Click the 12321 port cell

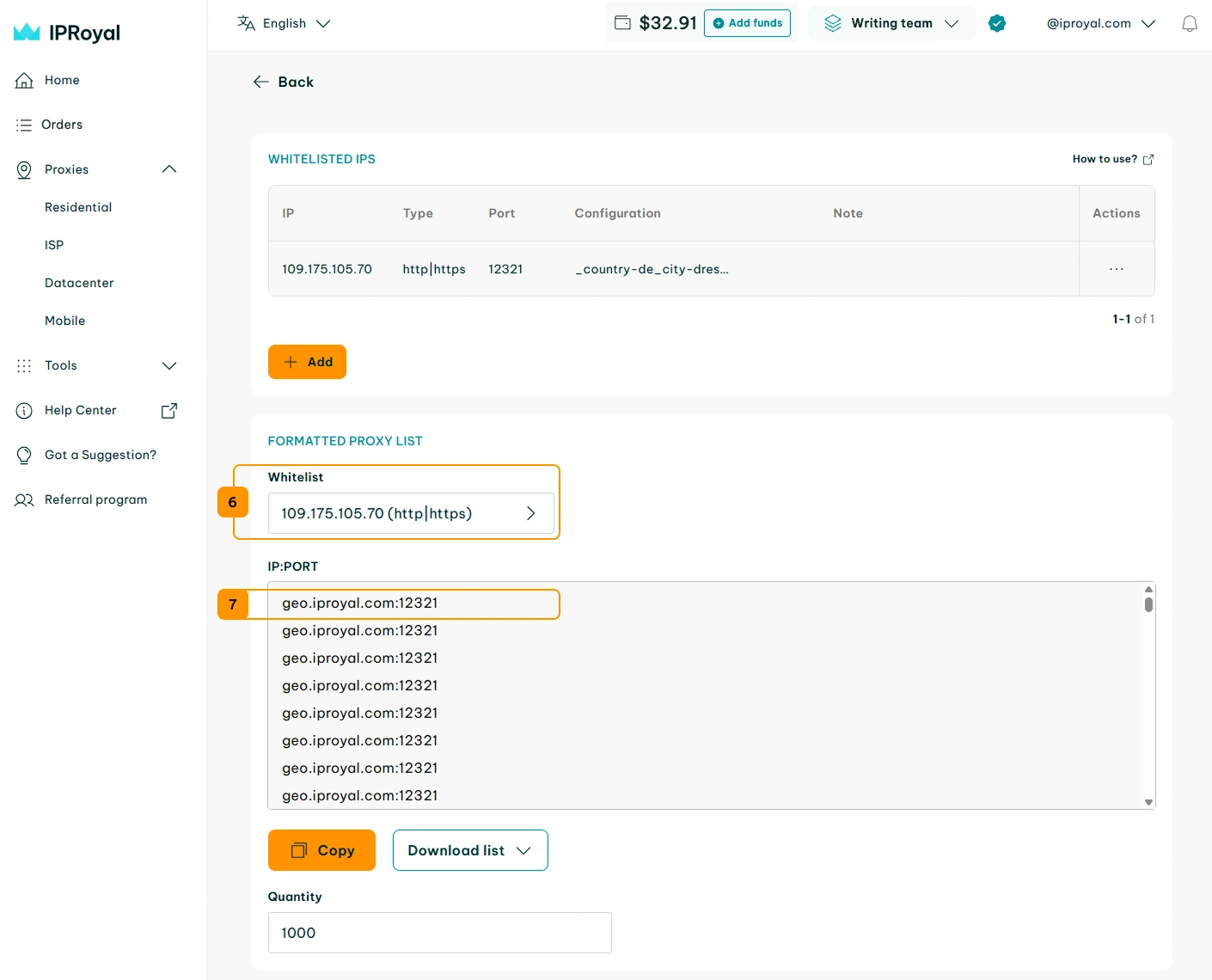505,269
